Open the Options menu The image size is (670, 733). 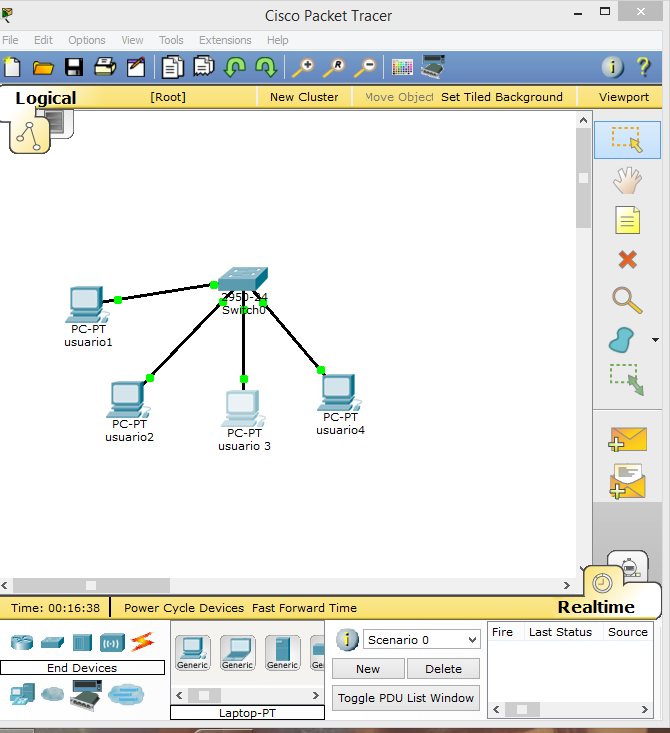(x=87, y=40)
